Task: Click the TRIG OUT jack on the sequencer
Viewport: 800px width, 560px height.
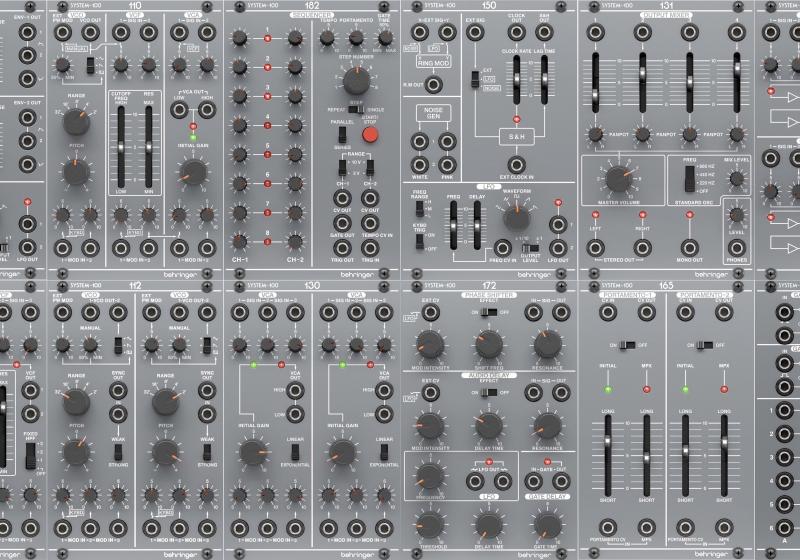Action: (x=342, y=247)
